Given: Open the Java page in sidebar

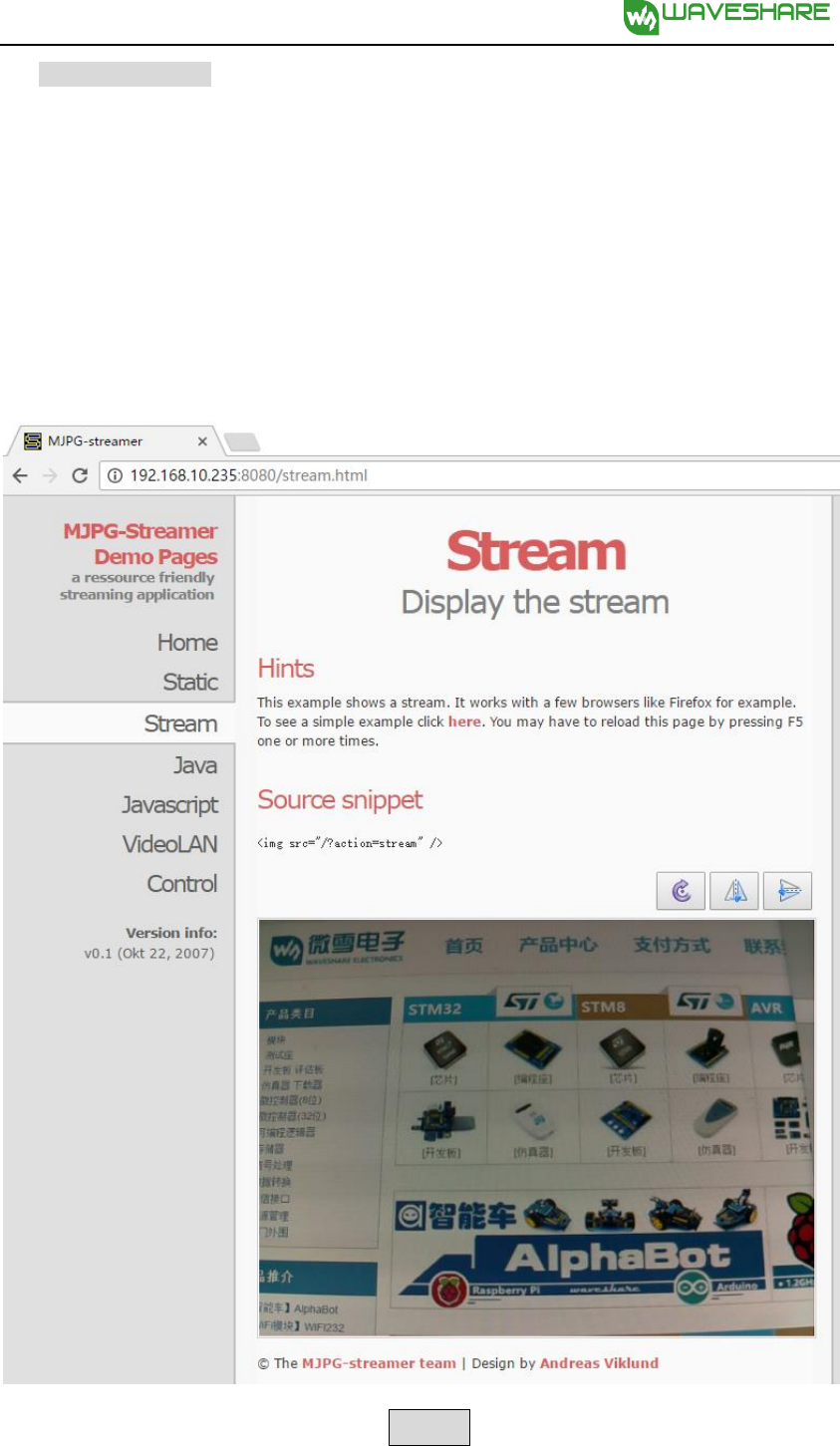Looking at the screenshot, I should click(195, 765).
